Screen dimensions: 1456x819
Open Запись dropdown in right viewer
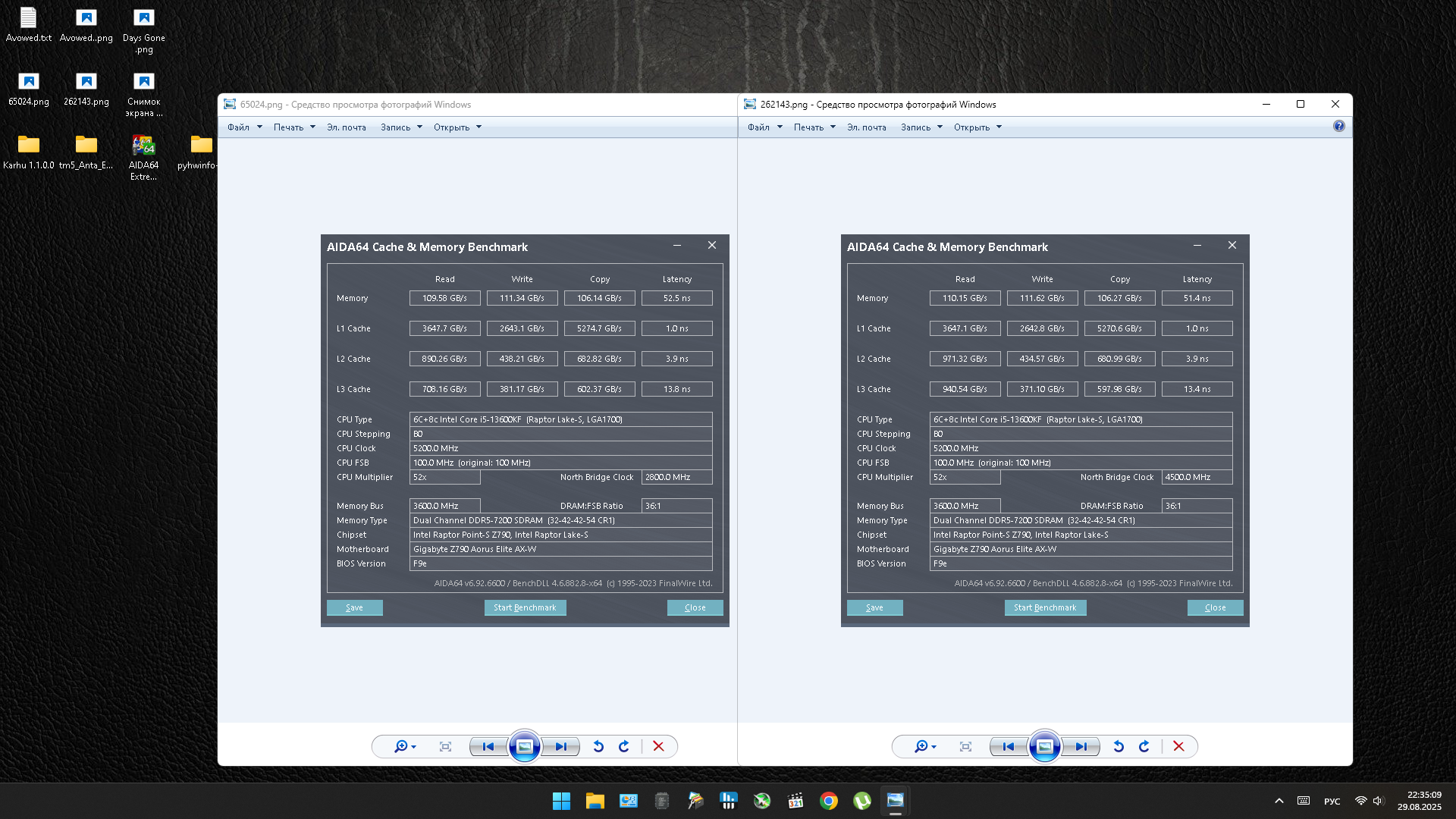tap(921, 127)
